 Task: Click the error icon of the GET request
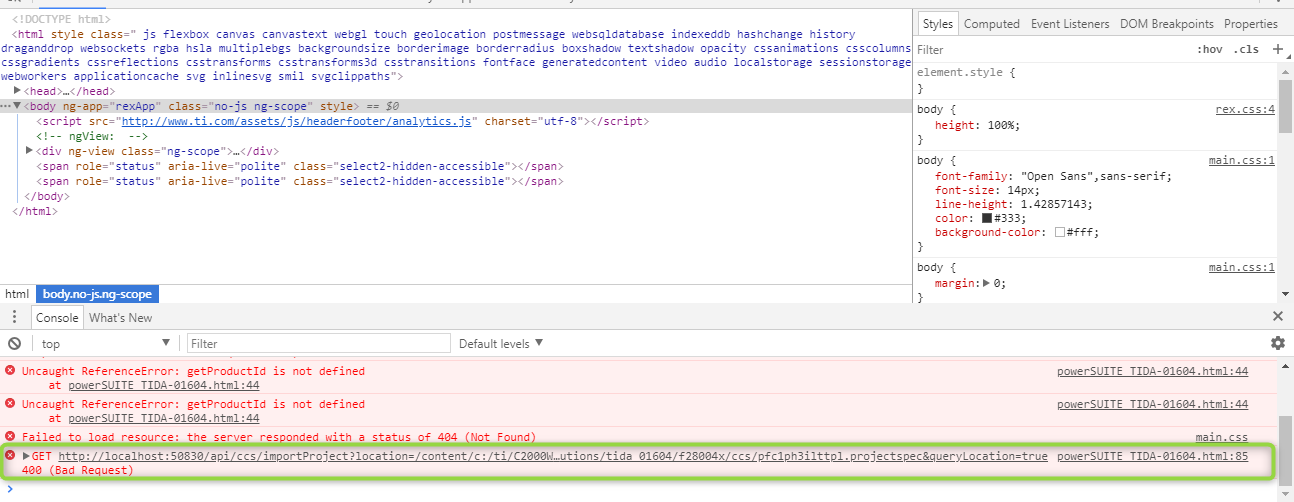(x=10, y=456)
